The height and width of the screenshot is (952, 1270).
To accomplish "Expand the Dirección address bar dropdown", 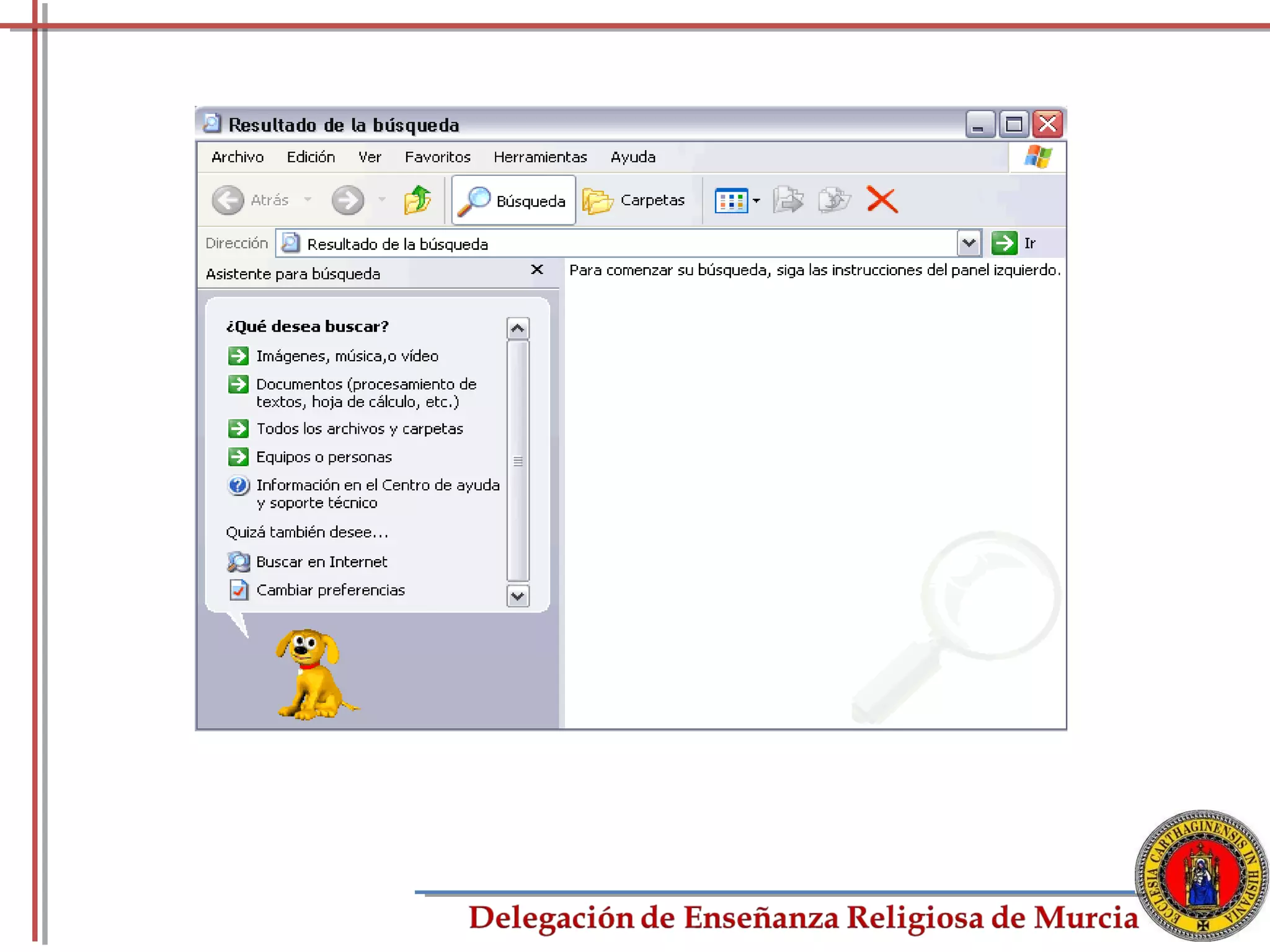I will (x=969, y=244).
